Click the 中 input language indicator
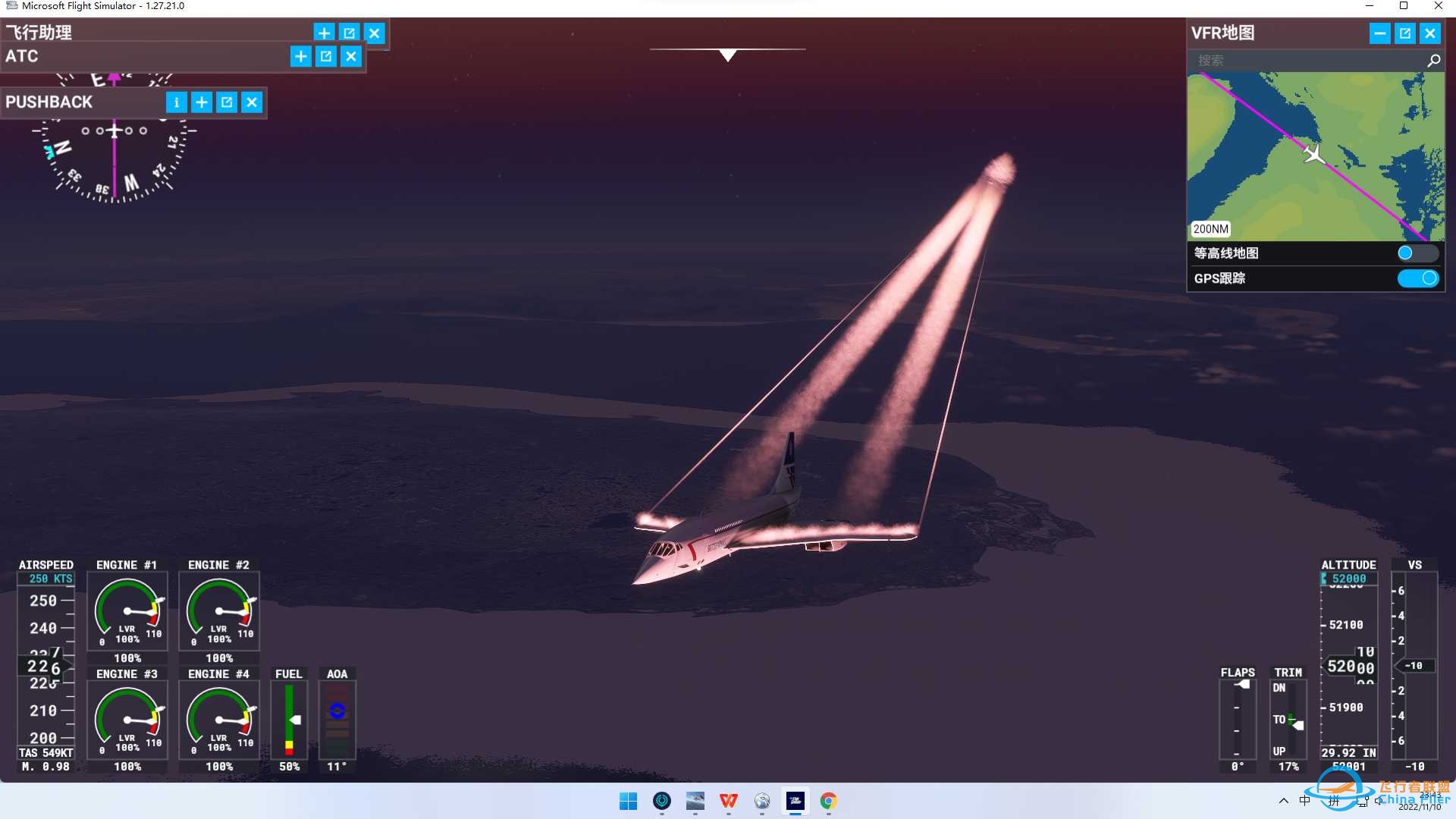The image size is (1456, 819). click(x=1305, y=801)
